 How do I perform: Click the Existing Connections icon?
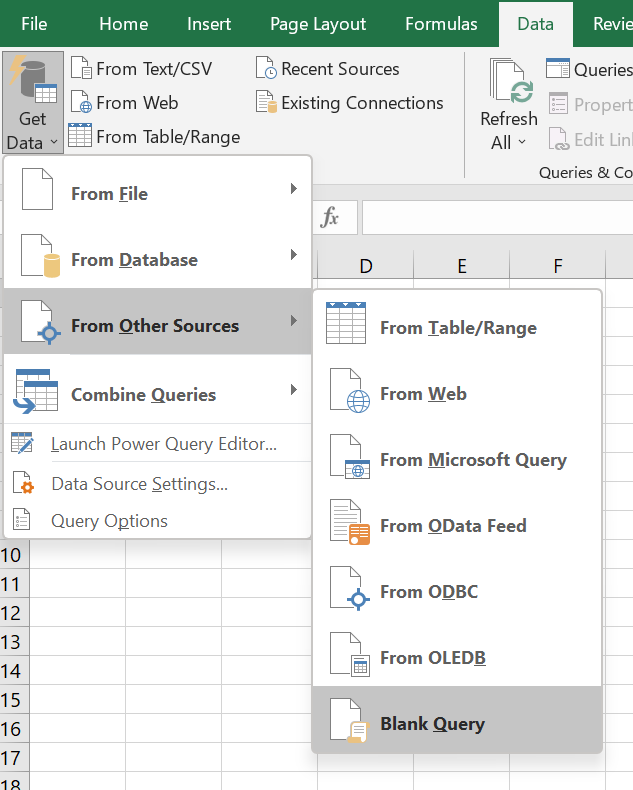[266, 103]
